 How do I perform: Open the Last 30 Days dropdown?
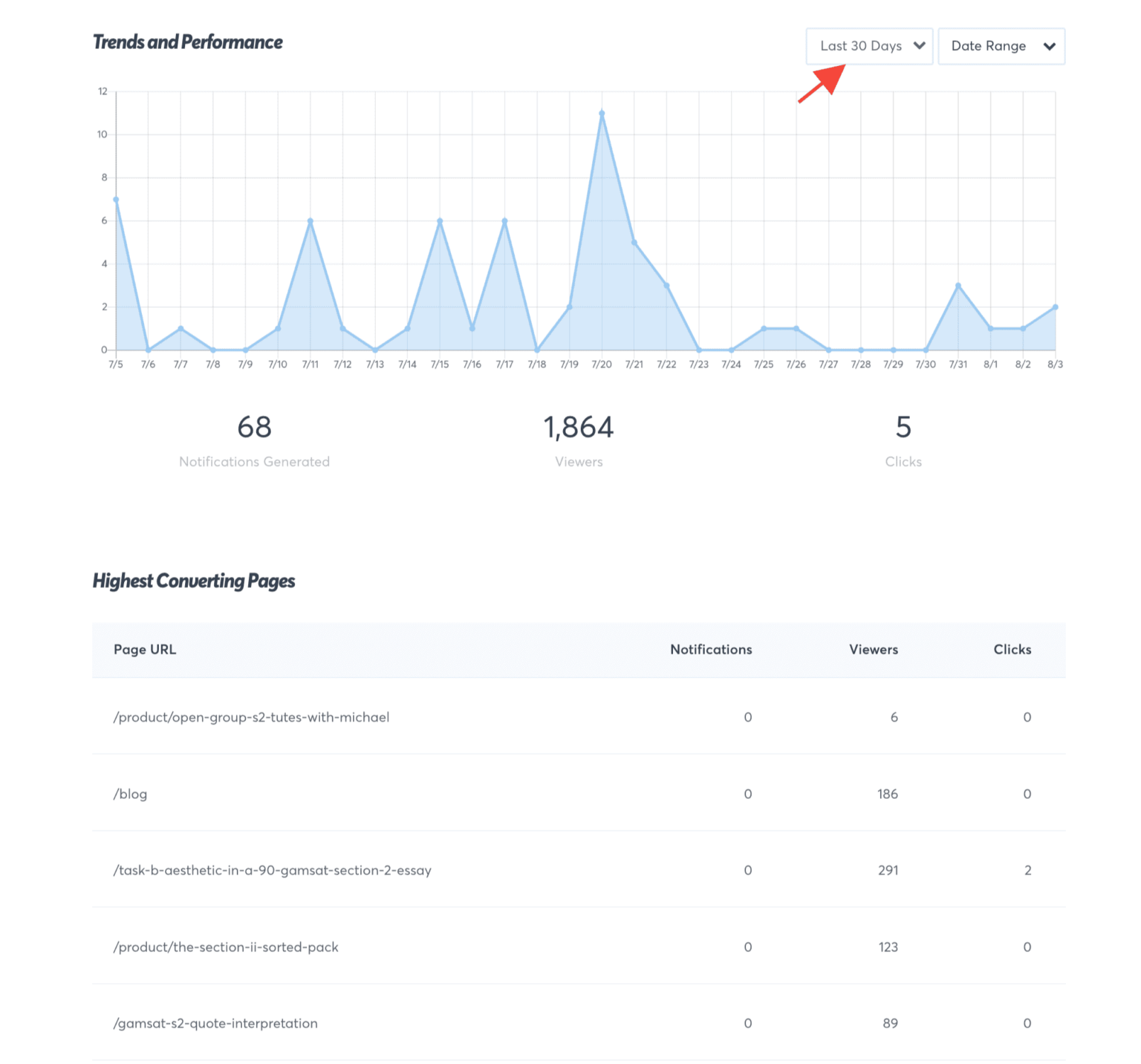tap(868, 46)
